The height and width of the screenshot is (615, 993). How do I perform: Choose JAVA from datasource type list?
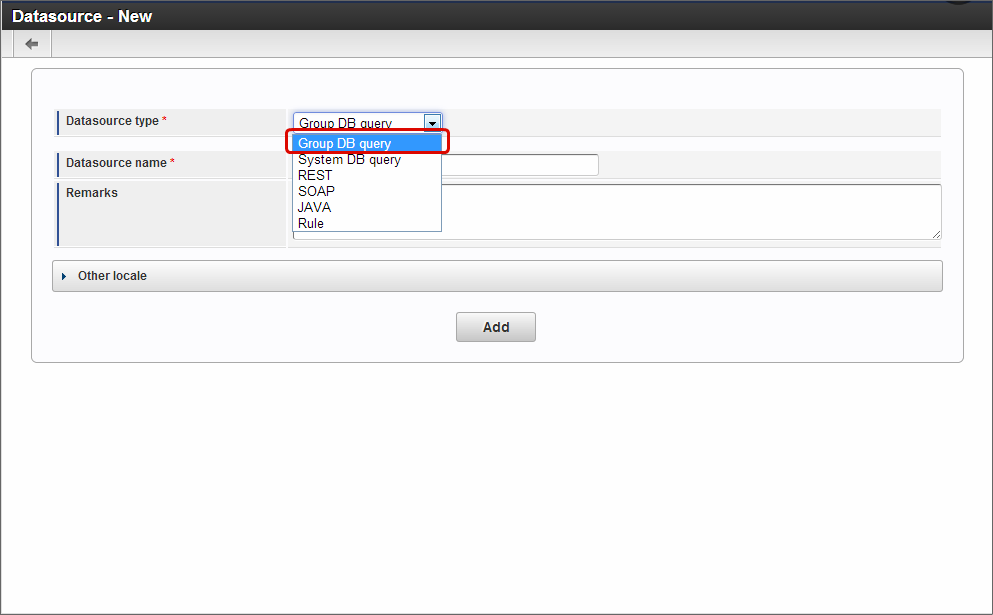coord(367,207)
